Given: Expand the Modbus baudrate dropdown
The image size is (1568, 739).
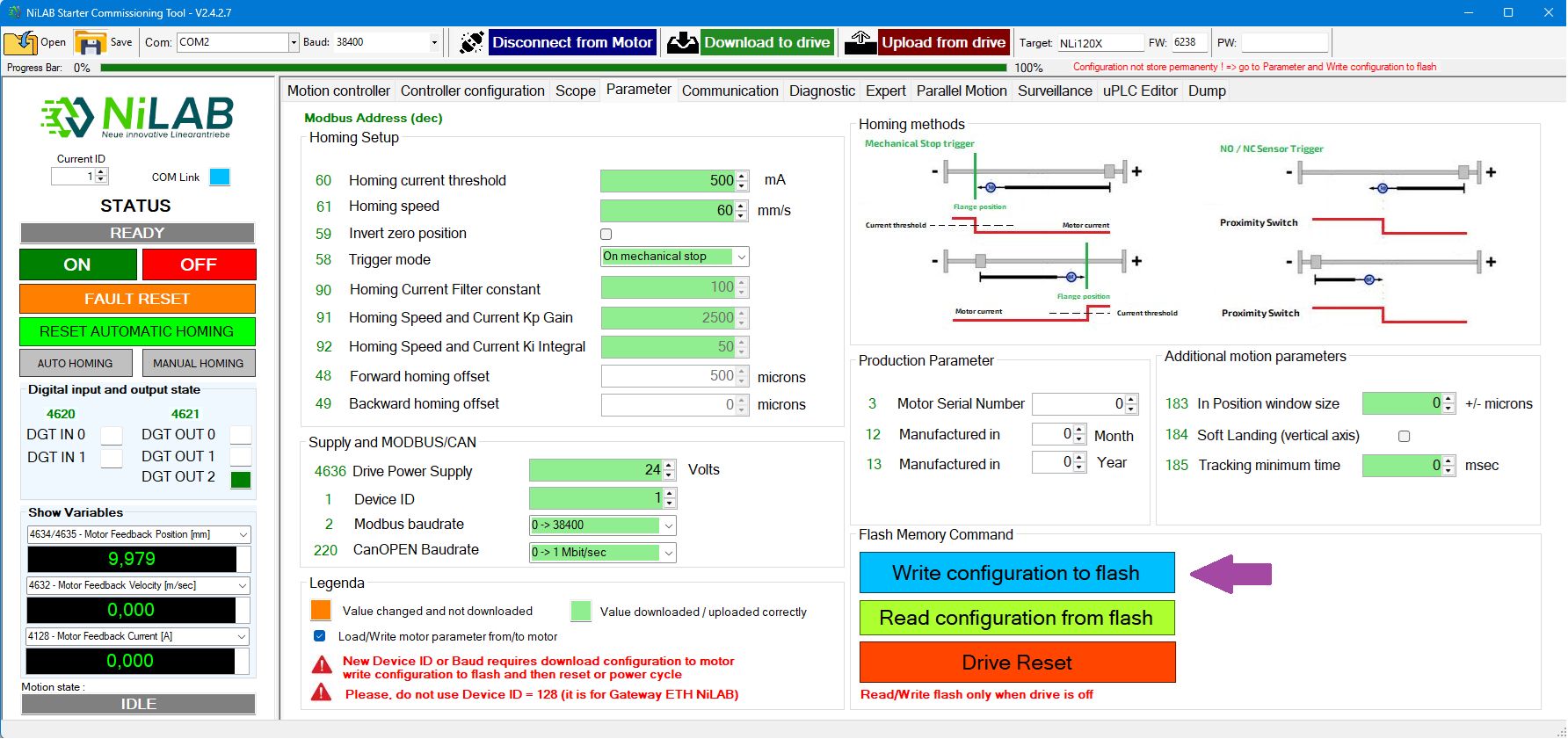Looking at the screenshot, I should coord(668,525).
